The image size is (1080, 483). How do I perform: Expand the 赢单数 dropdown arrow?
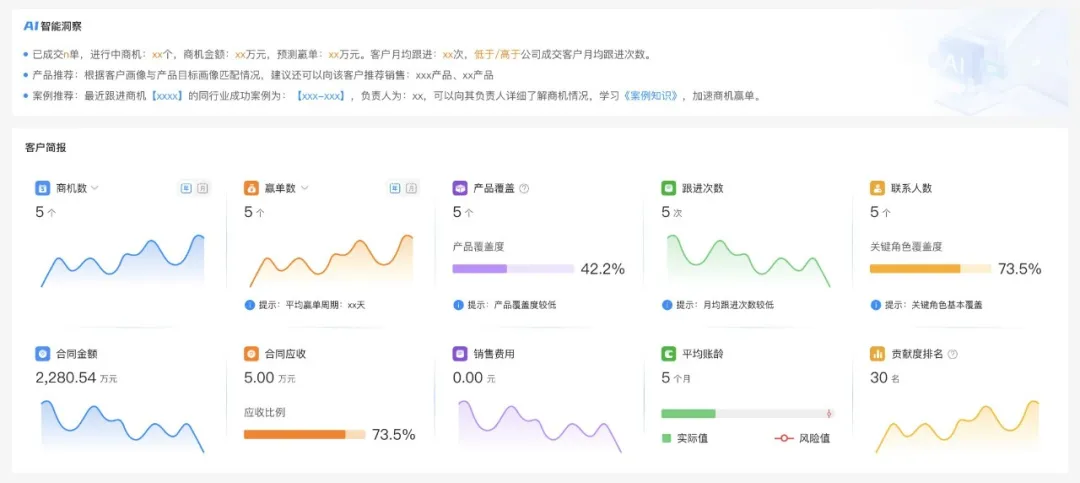(304, 188)
